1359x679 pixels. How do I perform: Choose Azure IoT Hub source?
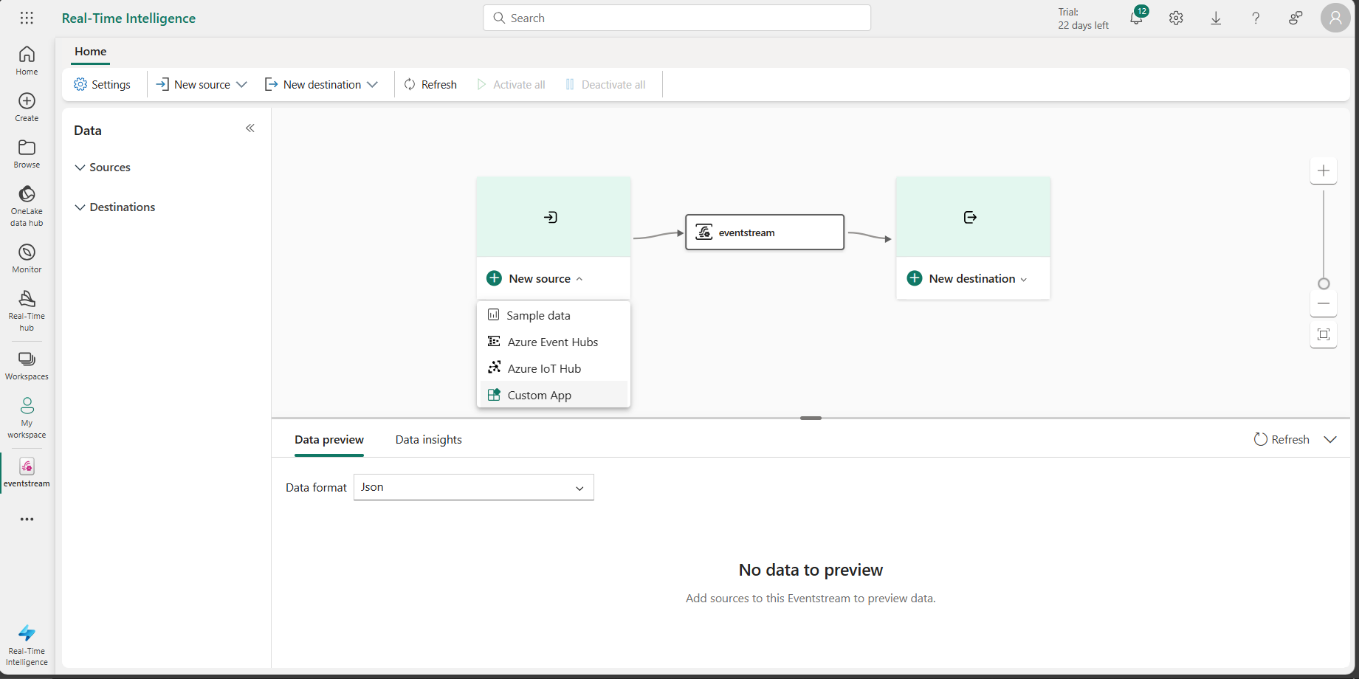[x=554, y=368]
